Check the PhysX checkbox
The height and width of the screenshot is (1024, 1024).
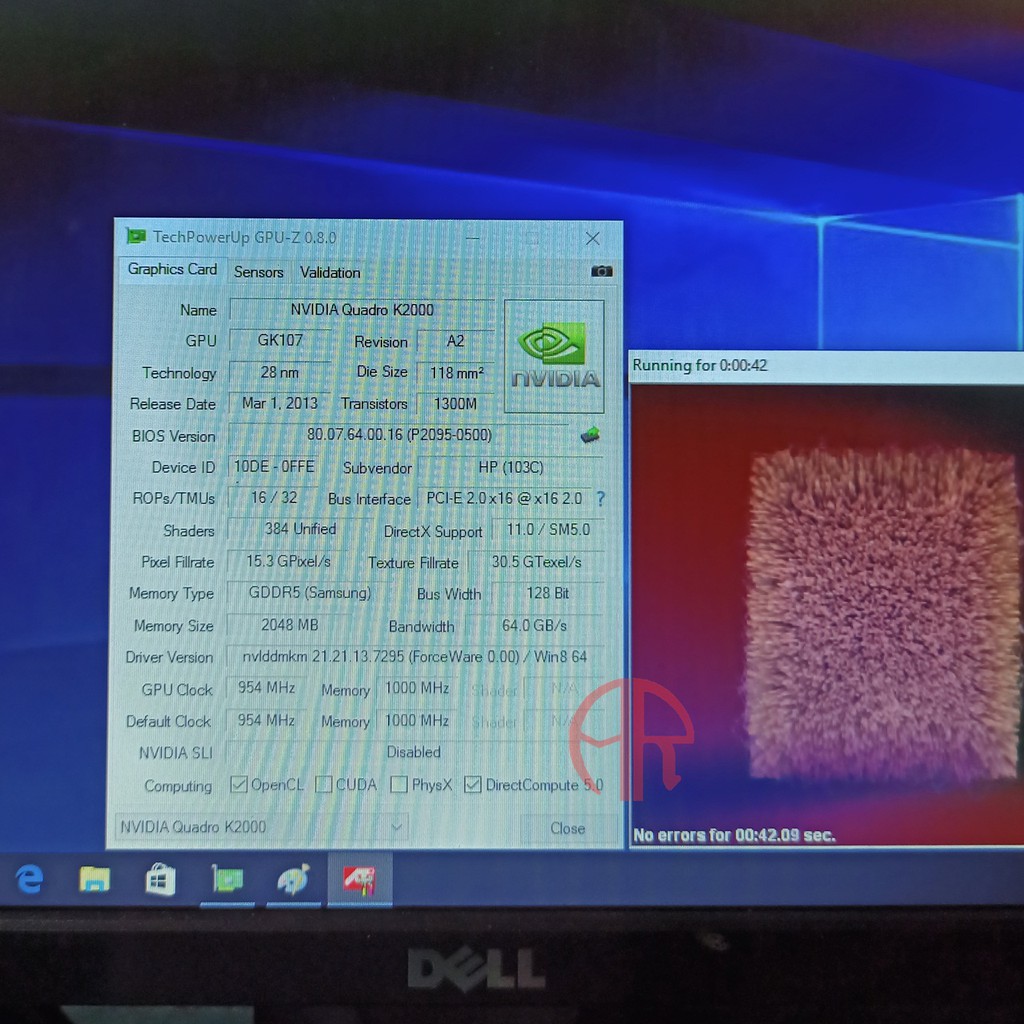(x=399, y=785)
